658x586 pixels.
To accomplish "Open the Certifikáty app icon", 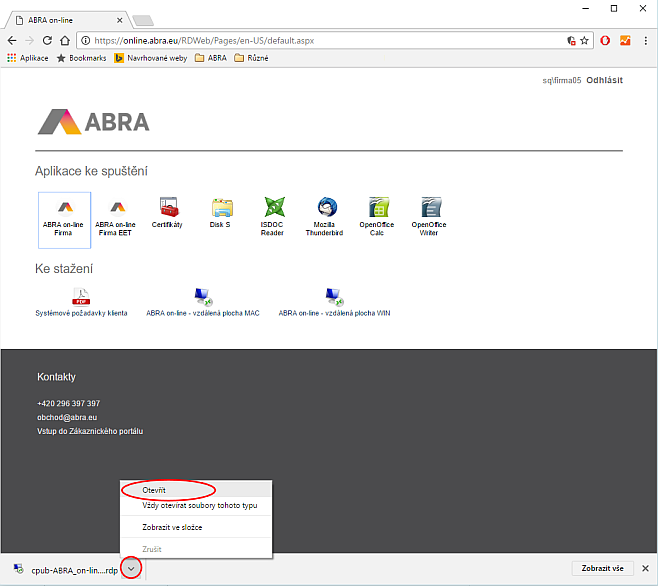I will (167, 213).
